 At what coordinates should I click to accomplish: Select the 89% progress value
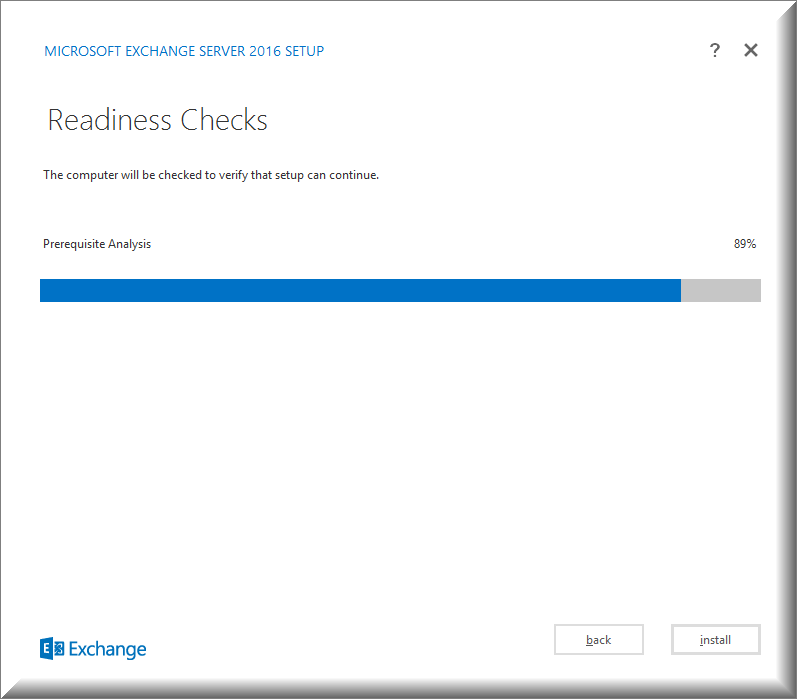745,244
